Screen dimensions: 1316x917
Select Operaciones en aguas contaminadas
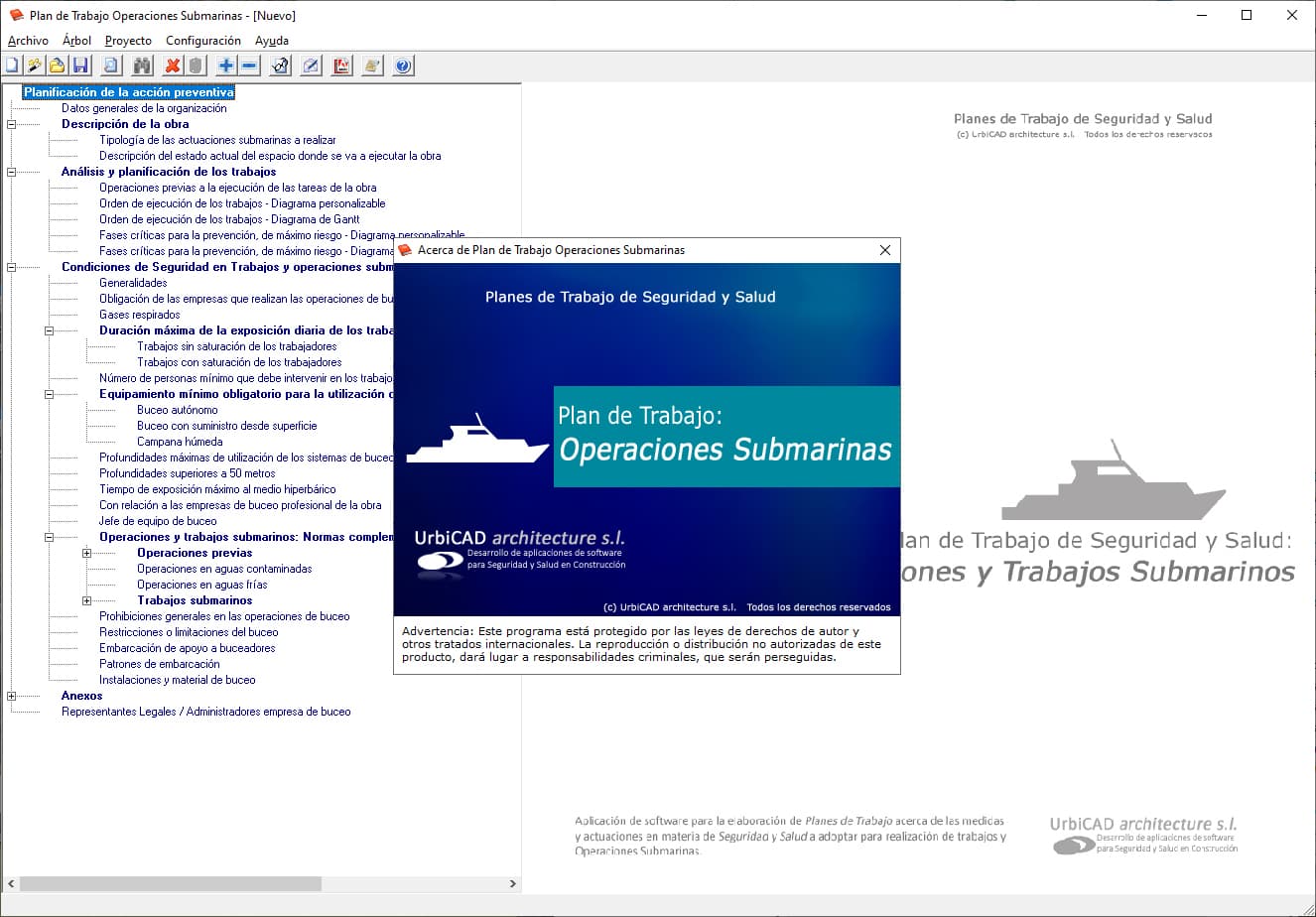(224, 569)
